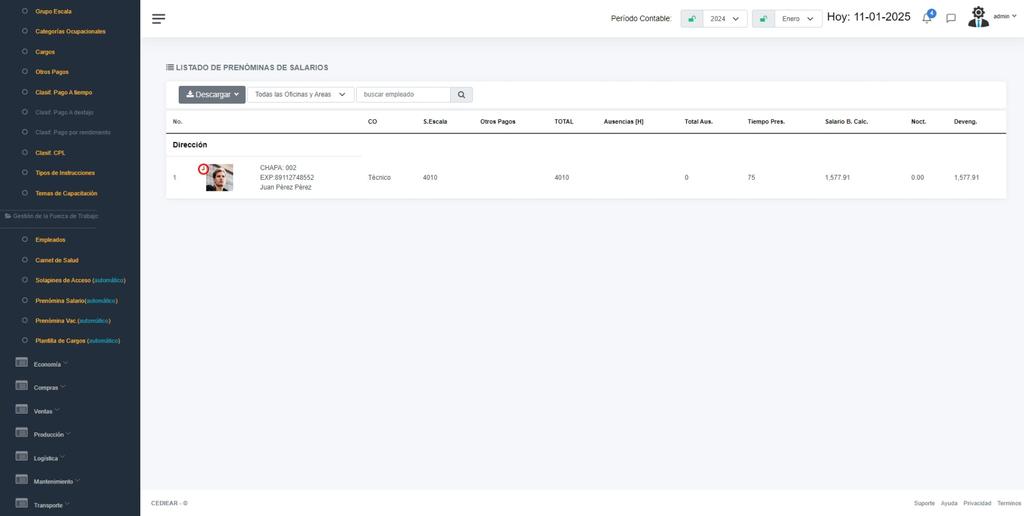
Task: Focus the buscar empleado search field
Action: pyautogui.click(x=403, y=95)
